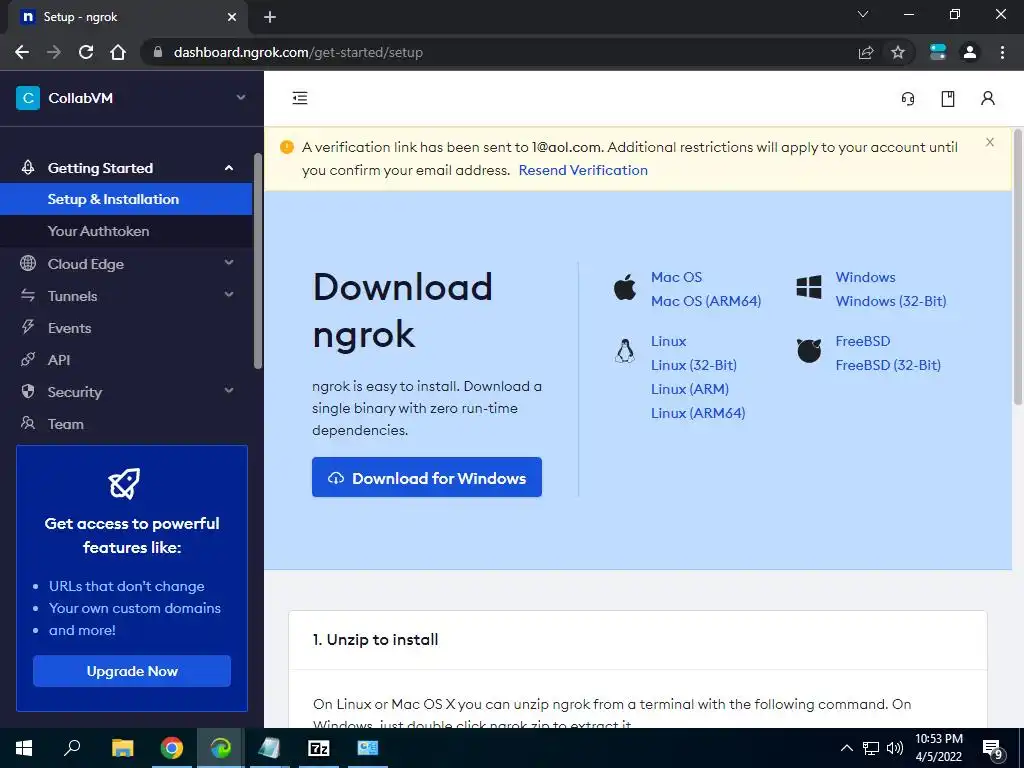Viewport: 1024px width, 768px height.
Task: Click the volume speaker tray icon
Action: [x=895, y=748]
